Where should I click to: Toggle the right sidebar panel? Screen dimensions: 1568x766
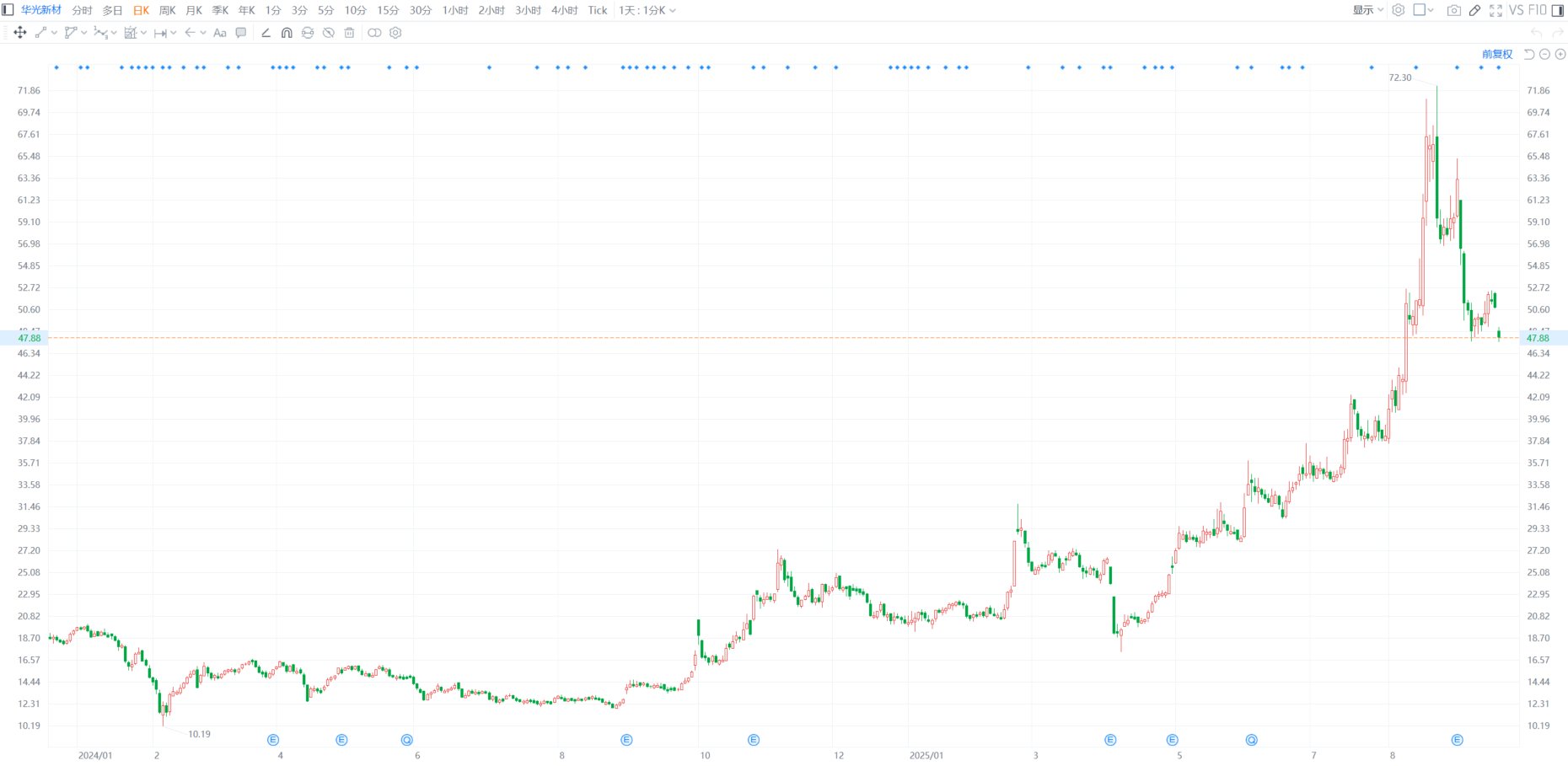click(x=1558, y=10)
